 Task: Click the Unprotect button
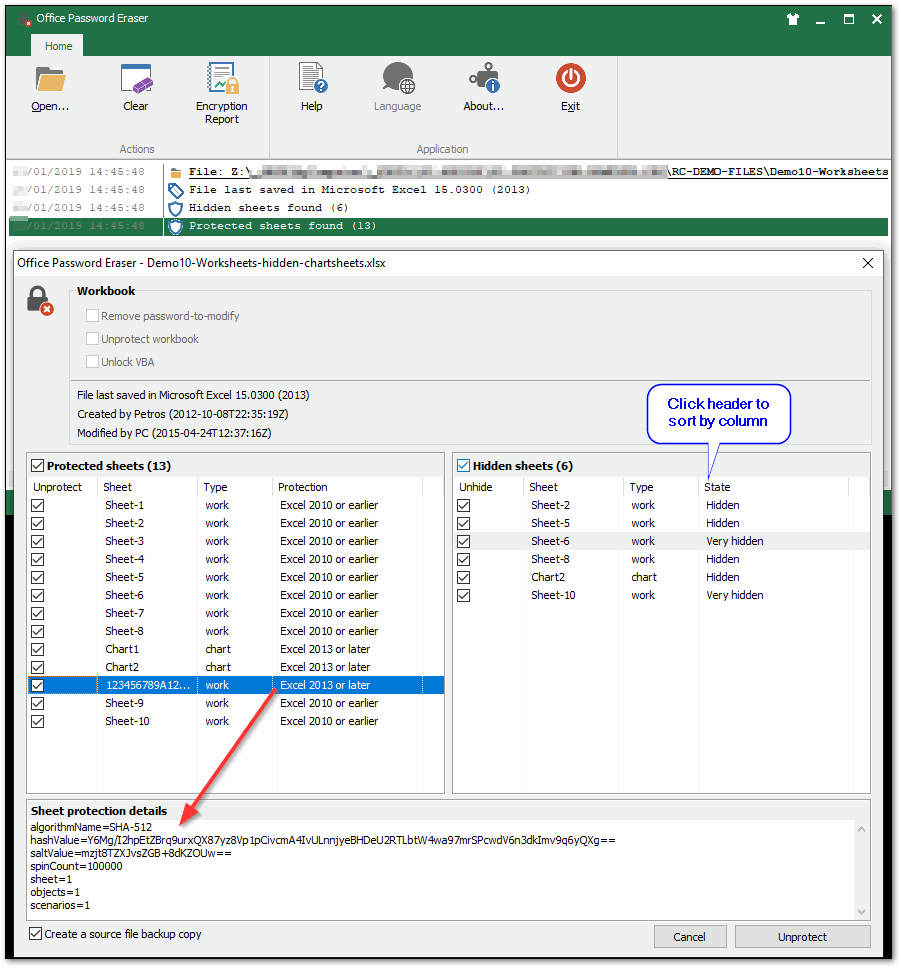coord(802,937)
